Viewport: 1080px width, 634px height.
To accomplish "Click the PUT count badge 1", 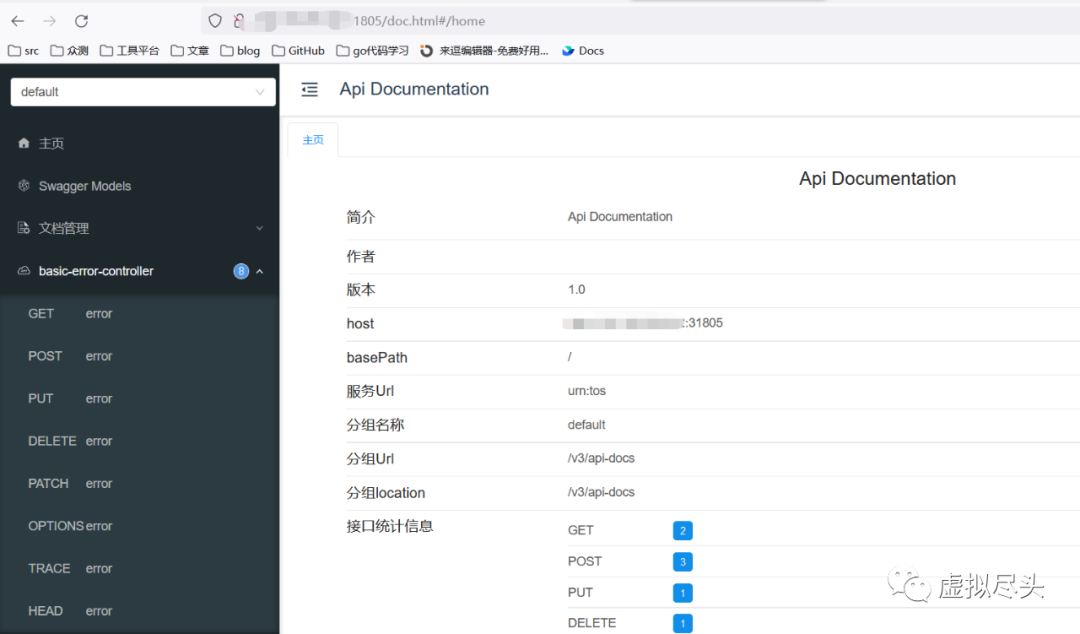I will (683, 593).
